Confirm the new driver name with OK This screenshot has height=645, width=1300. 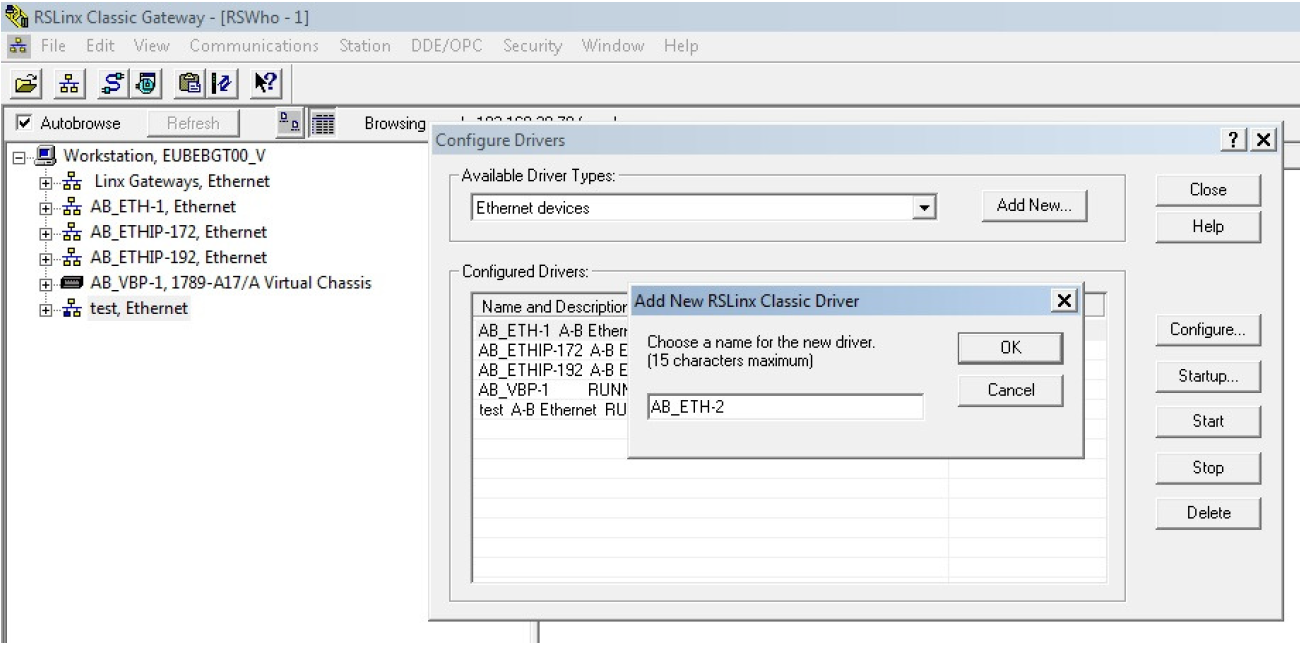[x=1010, y=348]
